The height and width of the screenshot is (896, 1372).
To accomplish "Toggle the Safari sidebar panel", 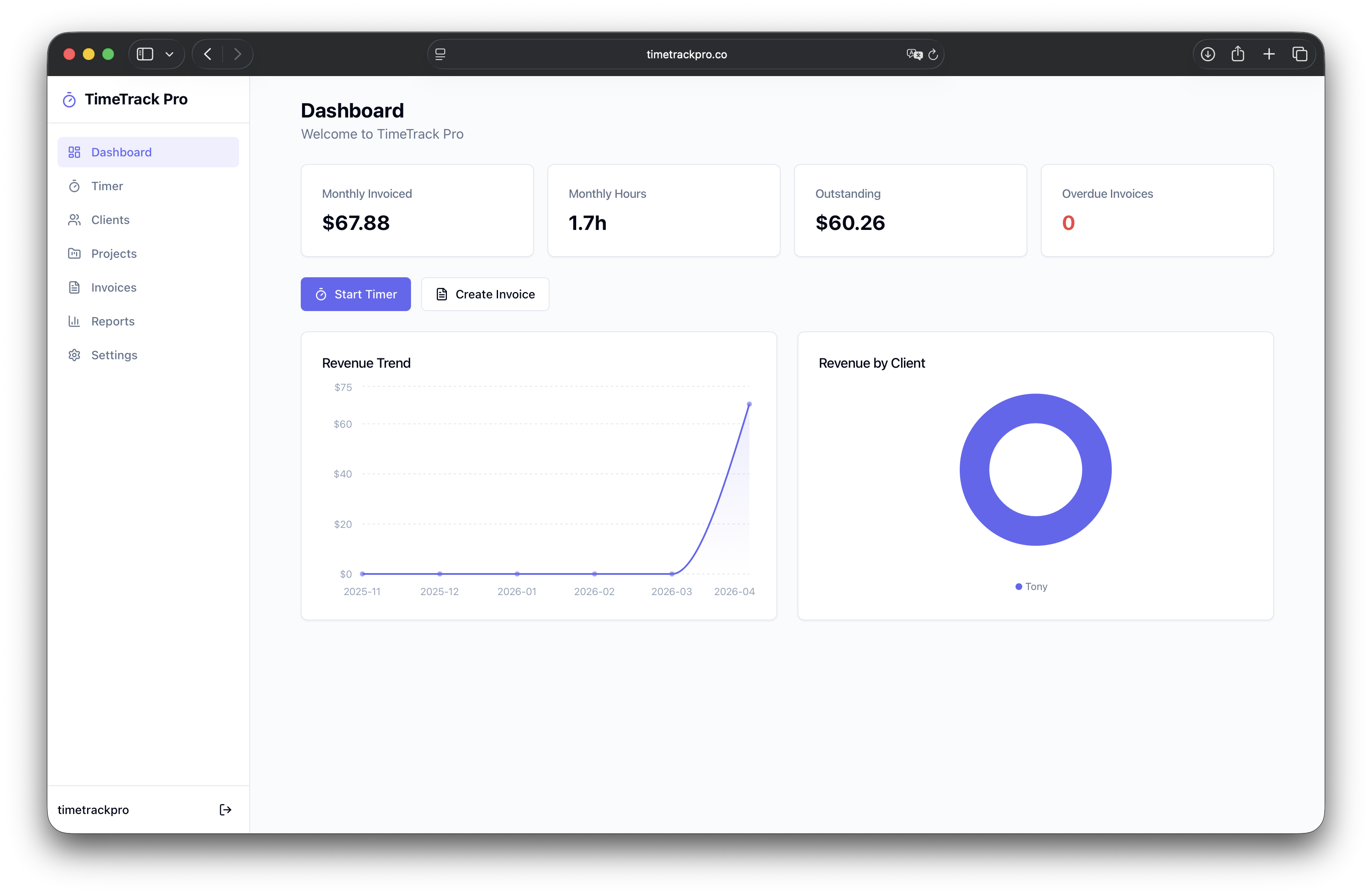I will pyautogui.click(x=145, y=54).
